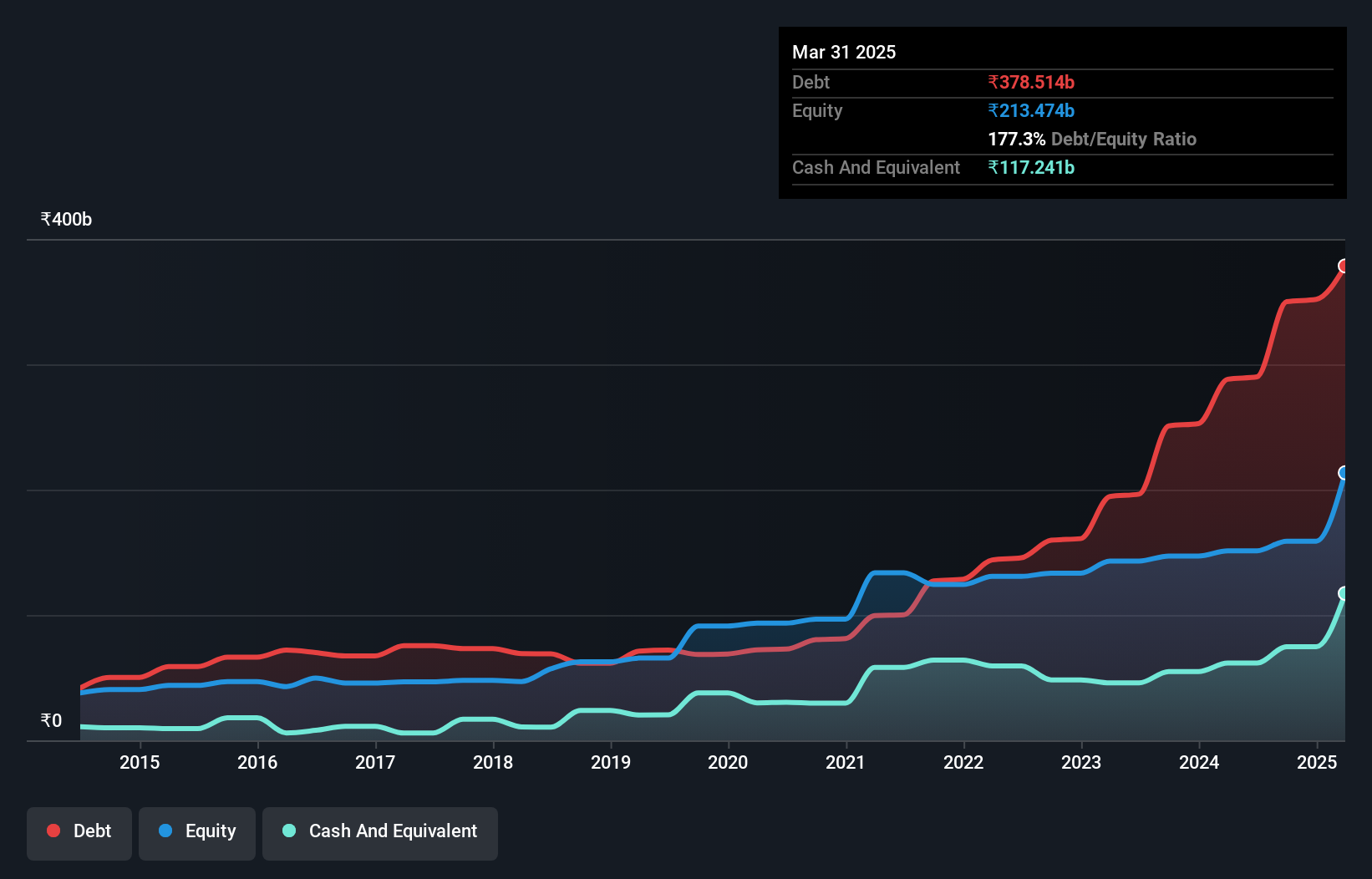This screenshot has height=879, width=1372.
Task: Click the Mar 31 2025 tooltip date
Action: (x=844, y=52)
